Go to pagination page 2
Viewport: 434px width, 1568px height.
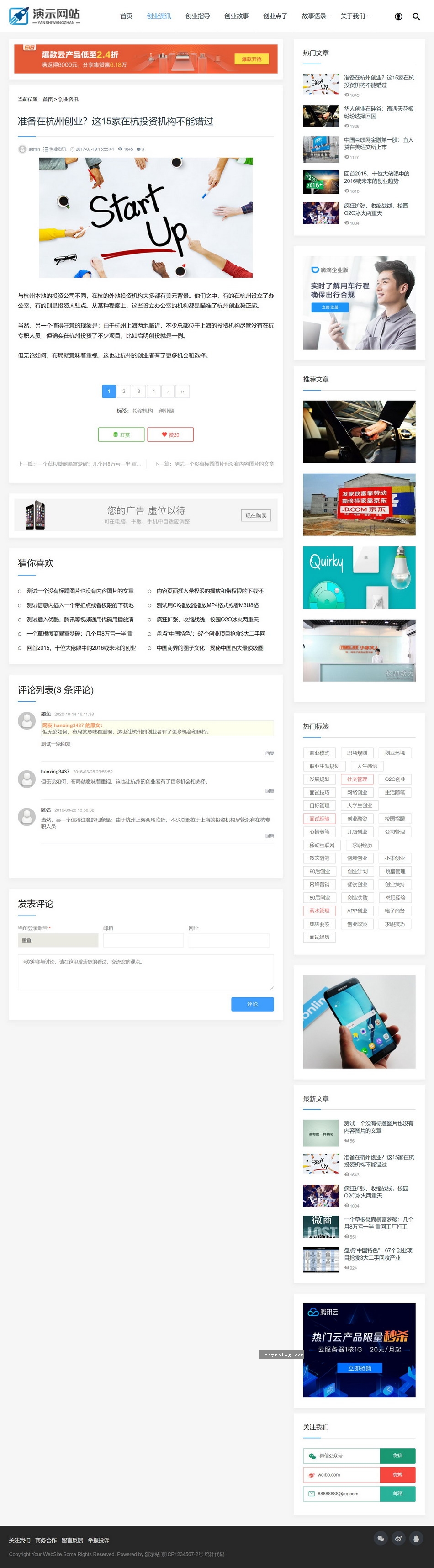pyautogui.click(x=123, y=392)
